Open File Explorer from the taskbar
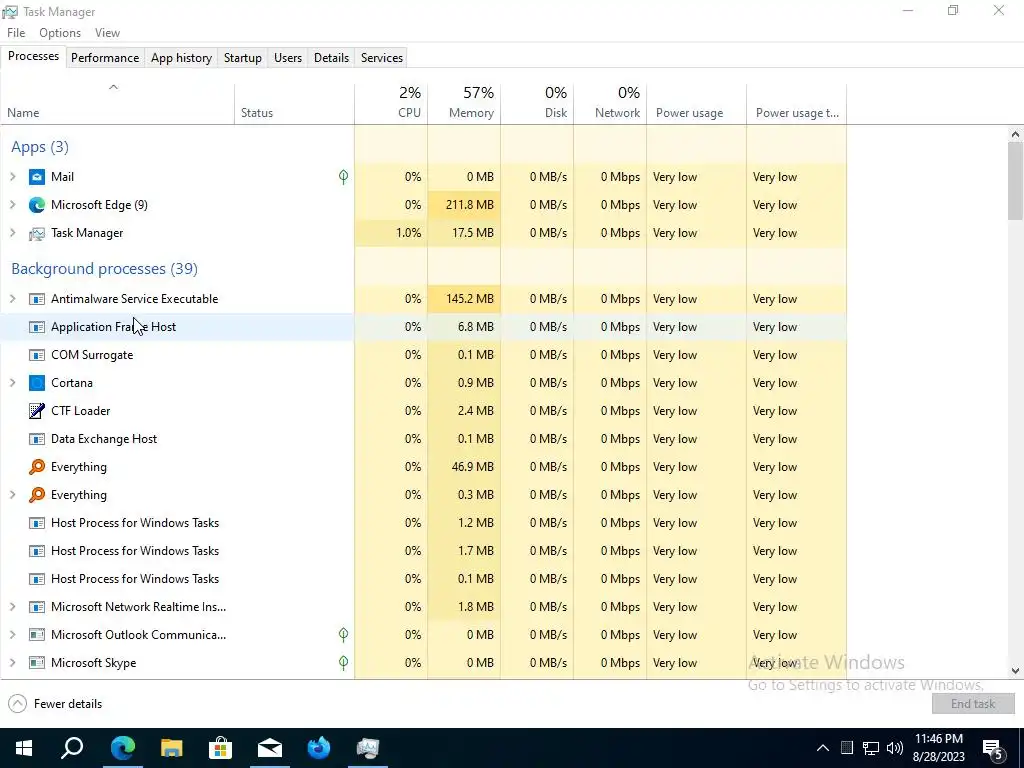This screenshot has height=768, width=1024. [171, 748]
